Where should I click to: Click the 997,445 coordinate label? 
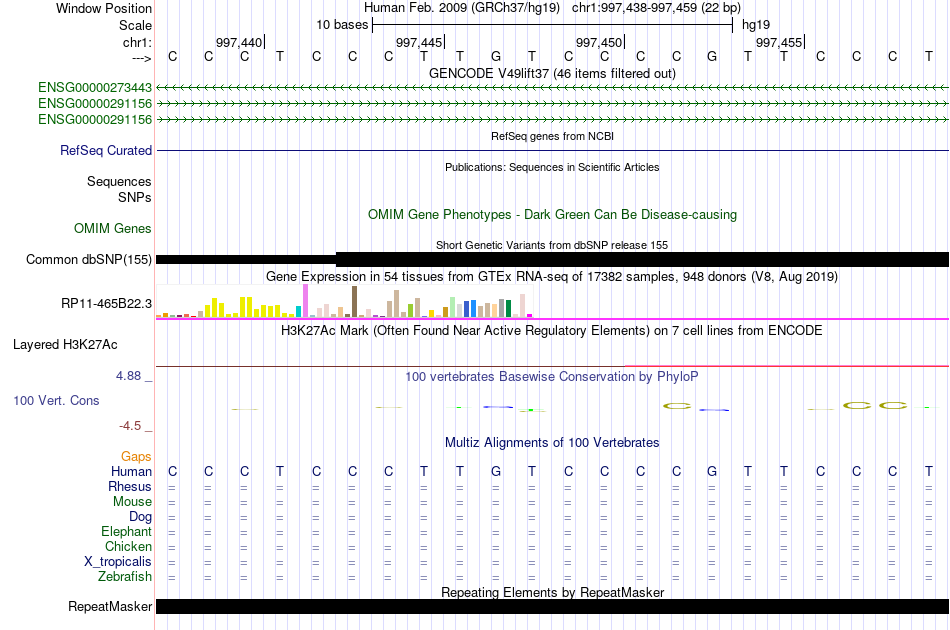click(419, 42)
